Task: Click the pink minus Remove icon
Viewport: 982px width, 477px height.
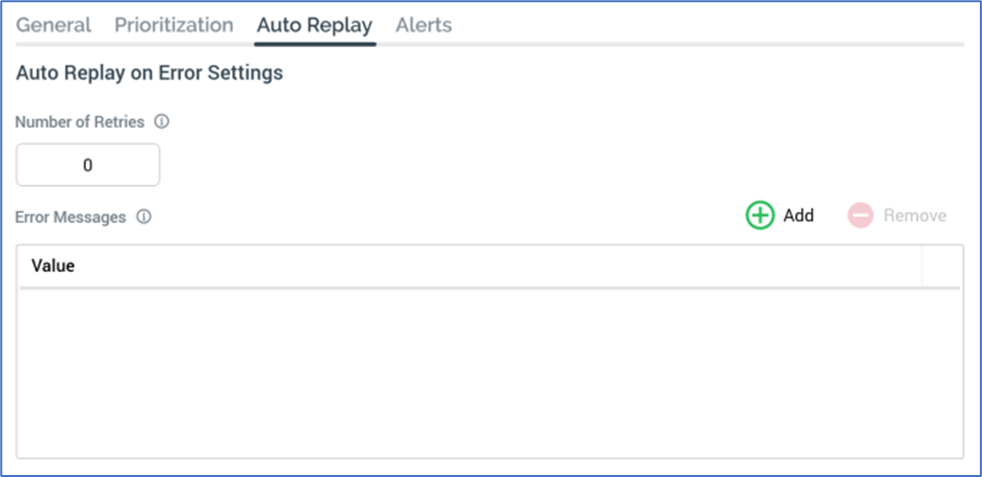Action: pos(860,215)
